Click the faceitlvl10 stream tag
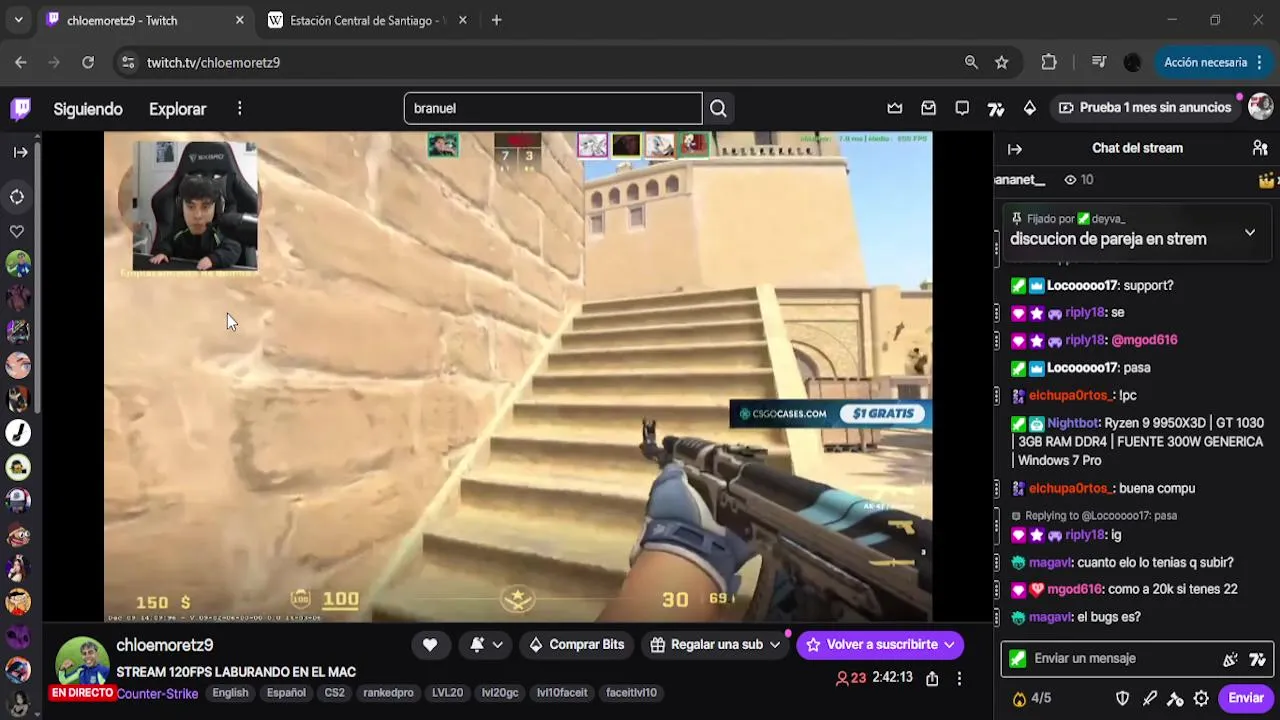Viewport: 1280px width, 720px height. click(631, 693)
